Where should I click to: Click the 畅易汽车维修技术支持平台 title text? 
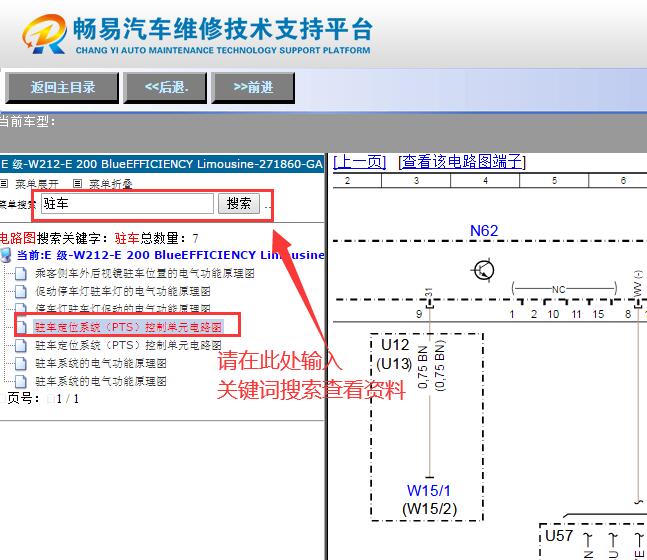(223, 29)
